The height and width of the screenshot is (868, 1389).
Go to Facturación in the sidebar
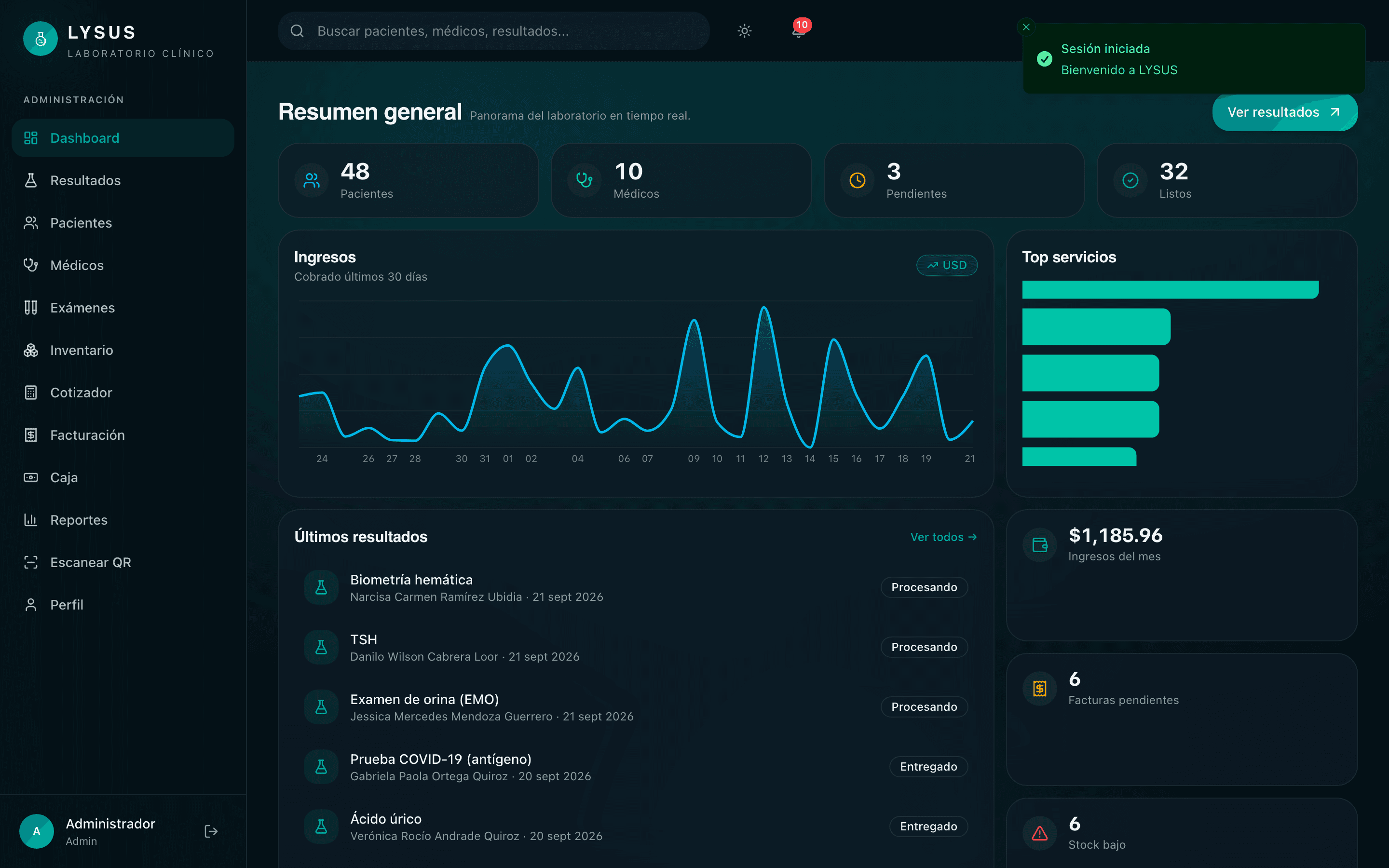(x=123, y=435)
